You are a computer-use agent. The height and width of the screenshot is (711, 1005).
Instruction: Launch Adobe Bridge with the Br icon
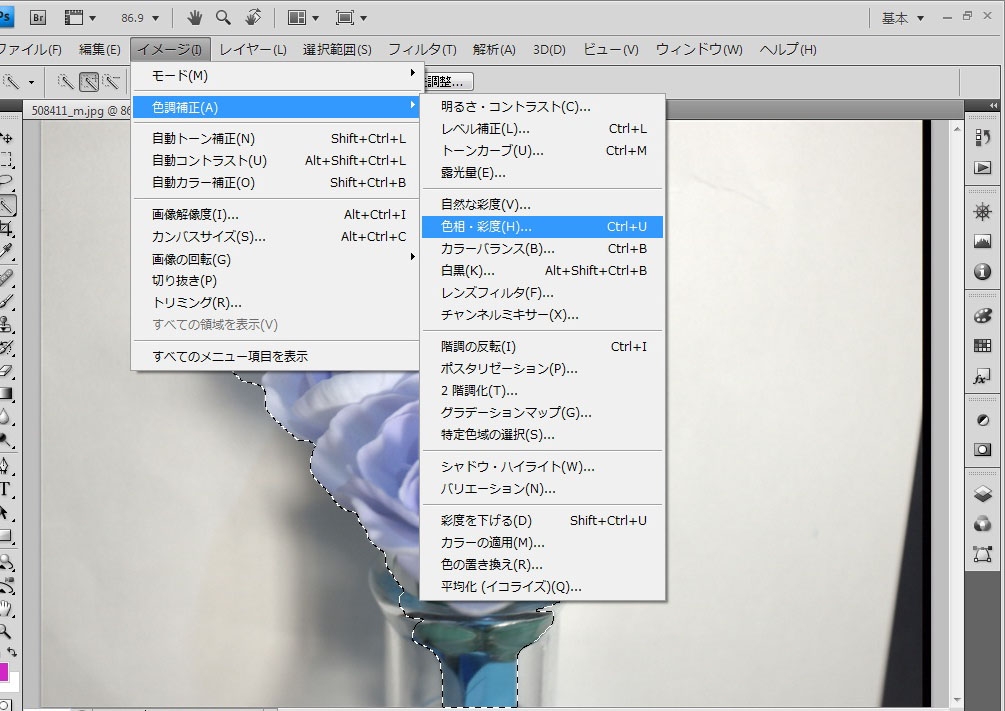[38, 18]
